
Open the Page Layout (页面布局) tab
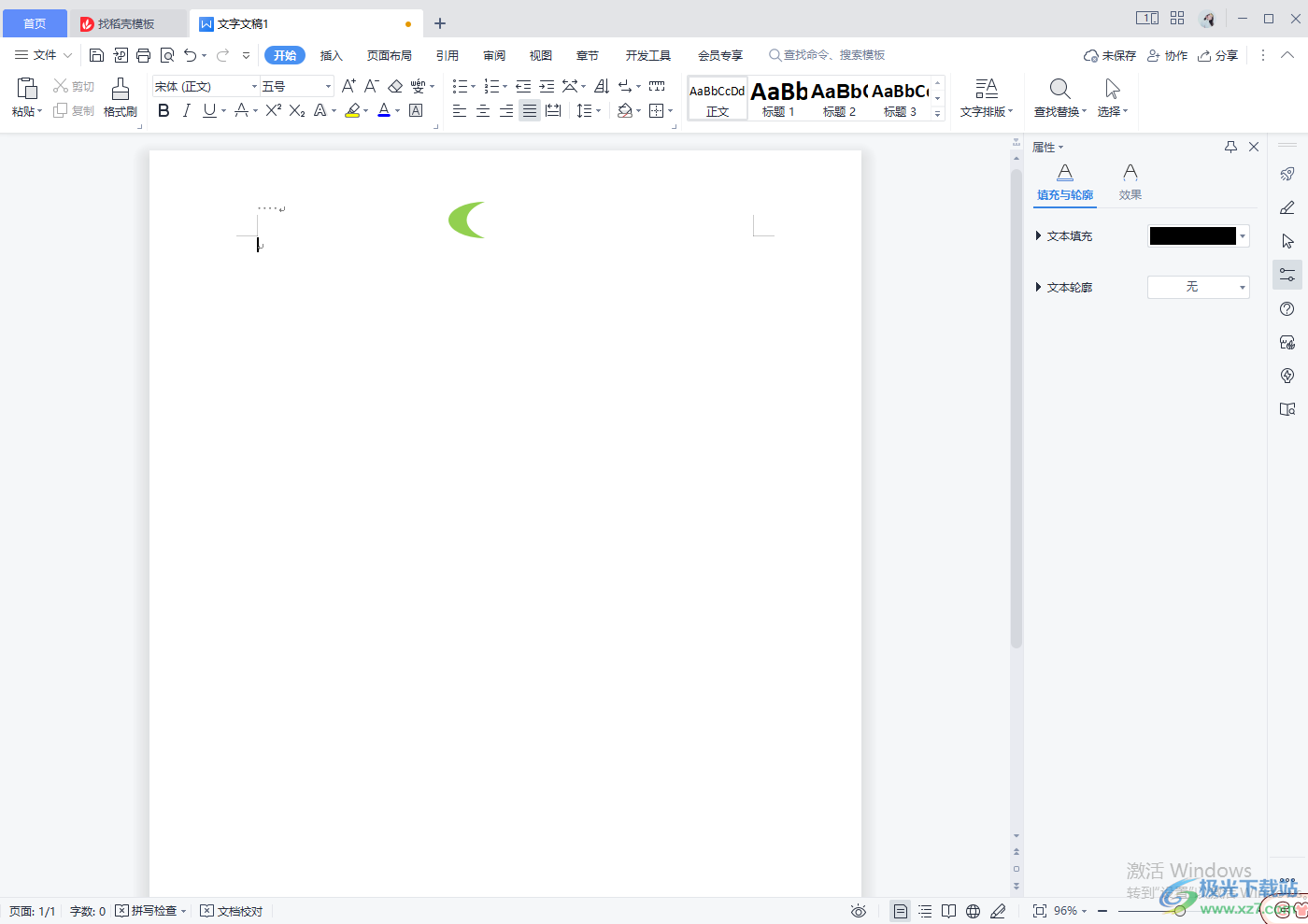tap(389, 55)
